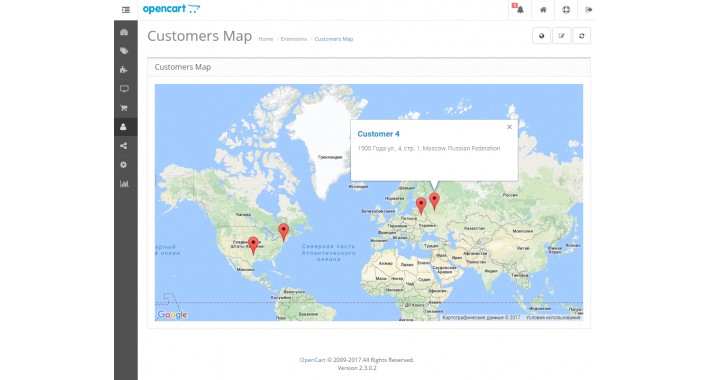This screenshot has width=710, height=380.
Task: Click the Google logo on the map
Action: pos(173,314)
